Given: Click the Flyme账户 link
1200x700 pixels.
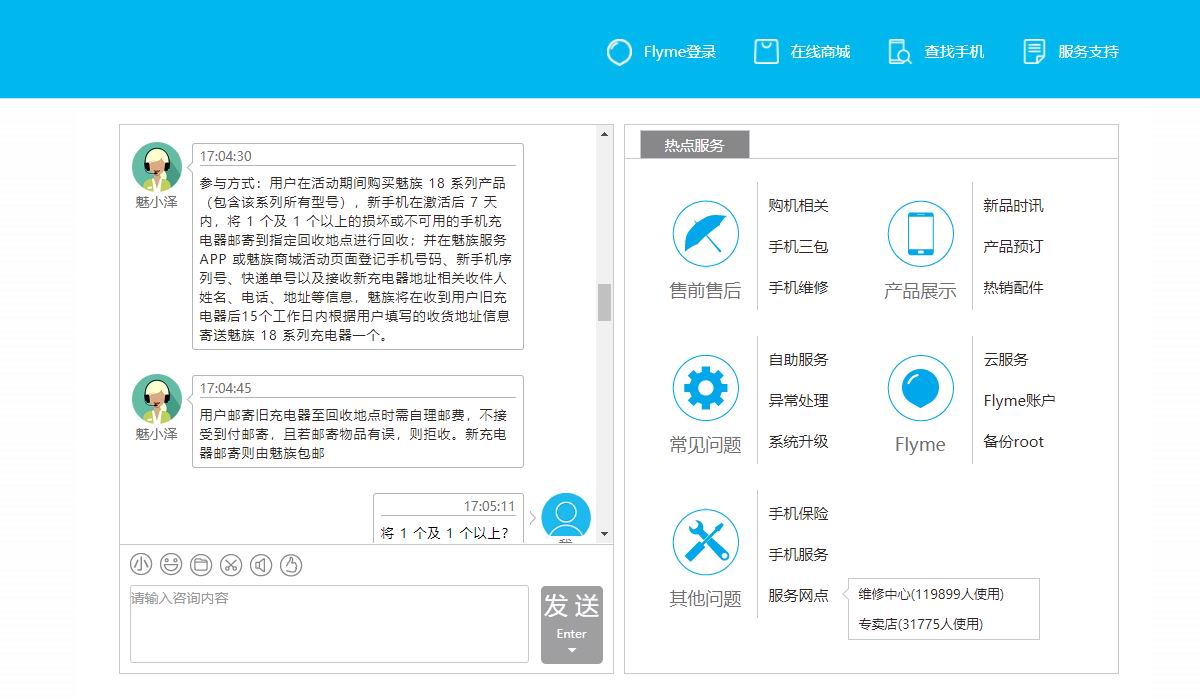Looking at the screenshot, I should tap(1019, 401).
